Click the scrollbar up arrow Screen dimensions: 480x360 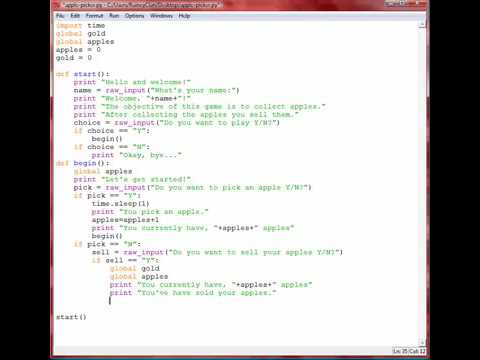pyautogui.click(x=422, y=25)
